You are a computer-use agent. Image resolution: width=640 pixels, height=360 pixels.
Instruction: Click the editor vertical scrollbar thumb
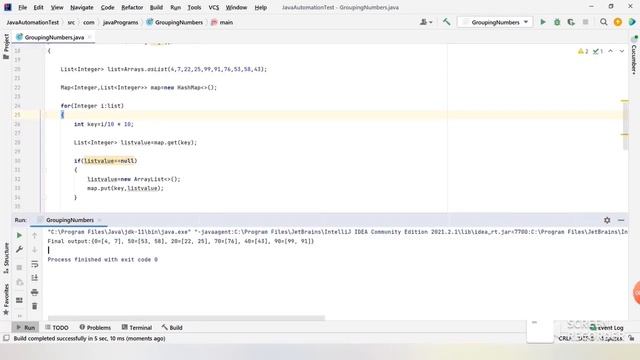[x=625, y=125]
